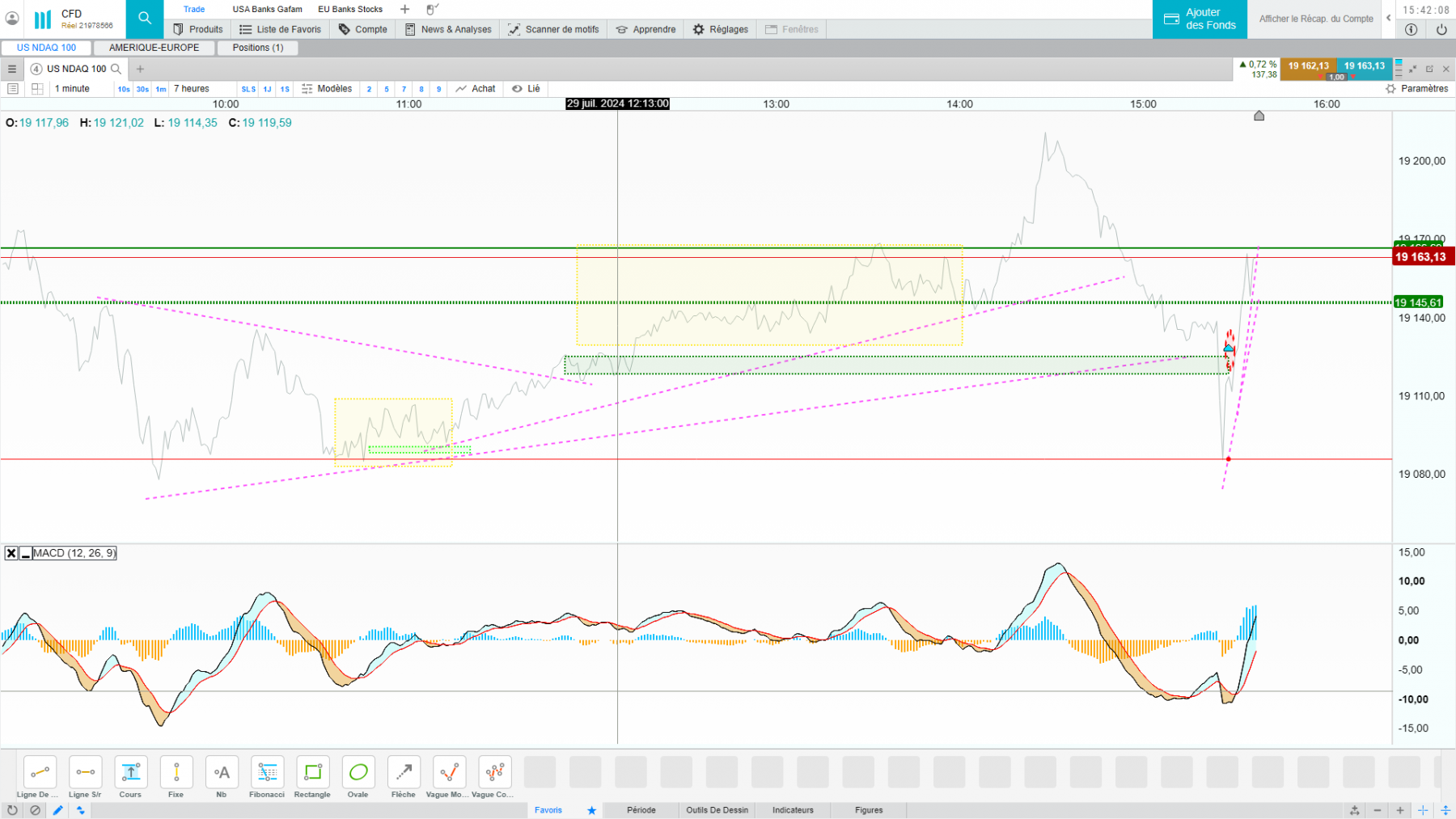Open the search magnifier in top bar
This screenshot has width=1456, height=819.
(145, 18)
